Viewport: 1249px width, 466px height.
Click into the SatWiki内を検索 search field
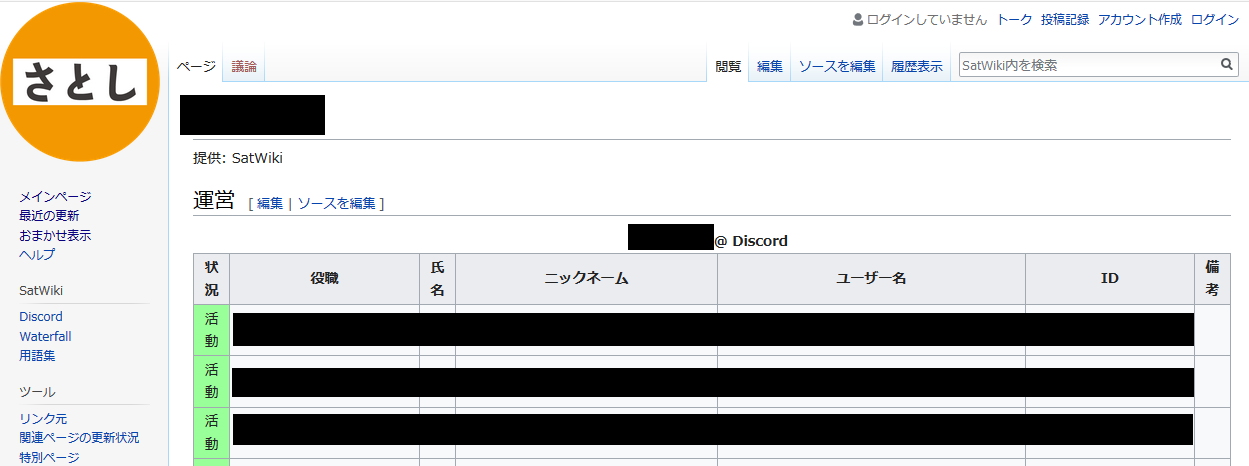coord(1086,65)
